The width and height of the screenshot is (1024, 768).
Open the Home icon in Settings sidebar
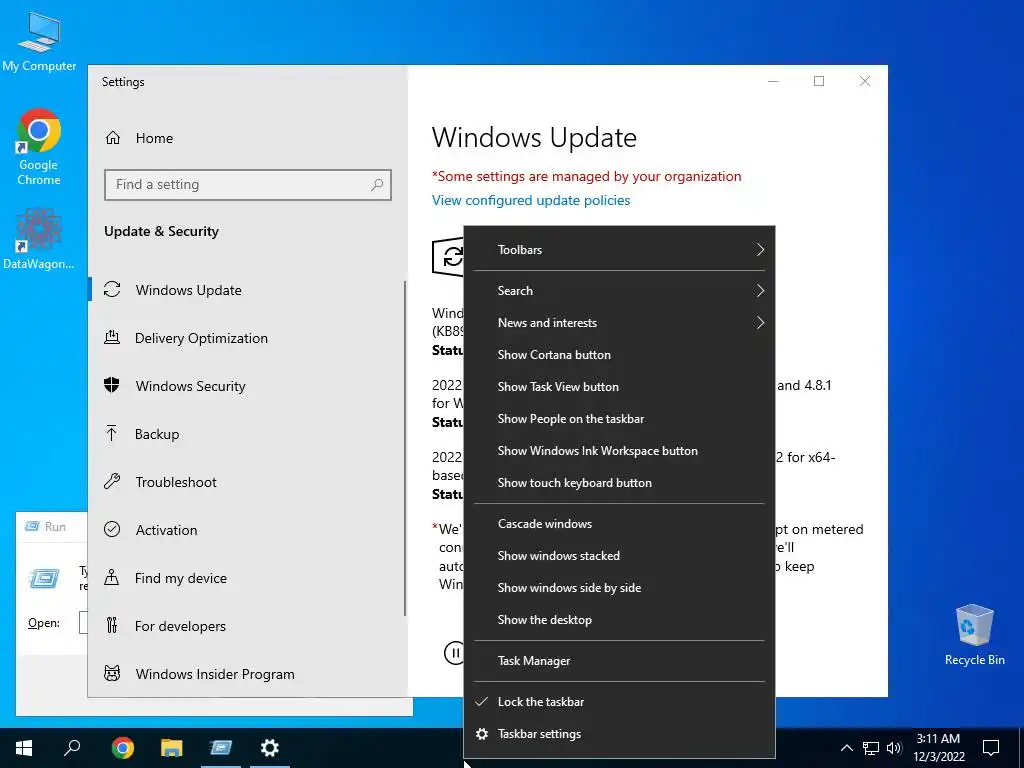[113, 138]
